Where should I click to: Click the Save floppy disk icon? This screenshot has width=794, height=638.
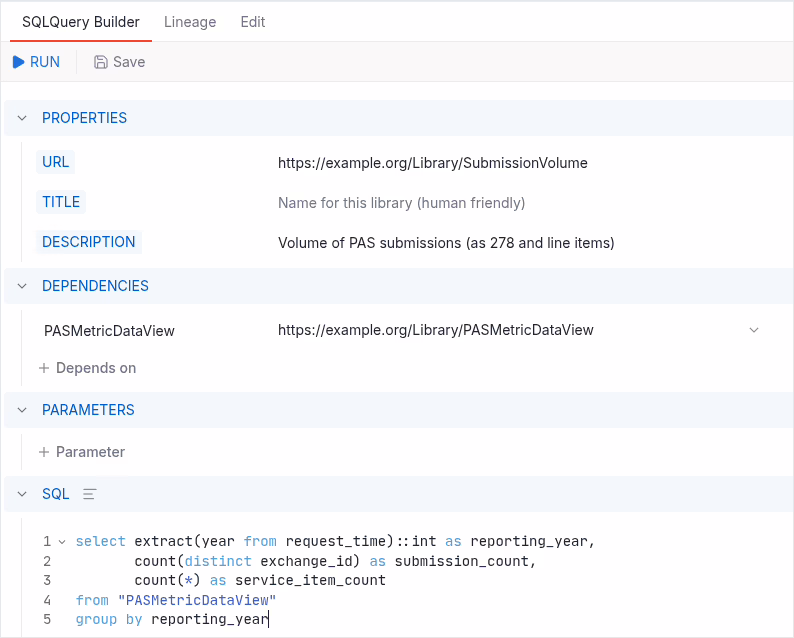pos(101,62)
